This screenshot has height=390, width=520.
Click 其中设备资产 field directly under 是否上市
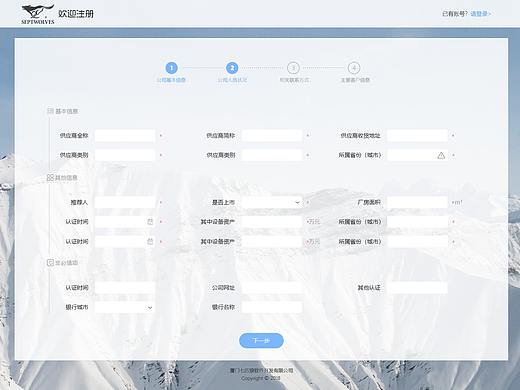272,222
